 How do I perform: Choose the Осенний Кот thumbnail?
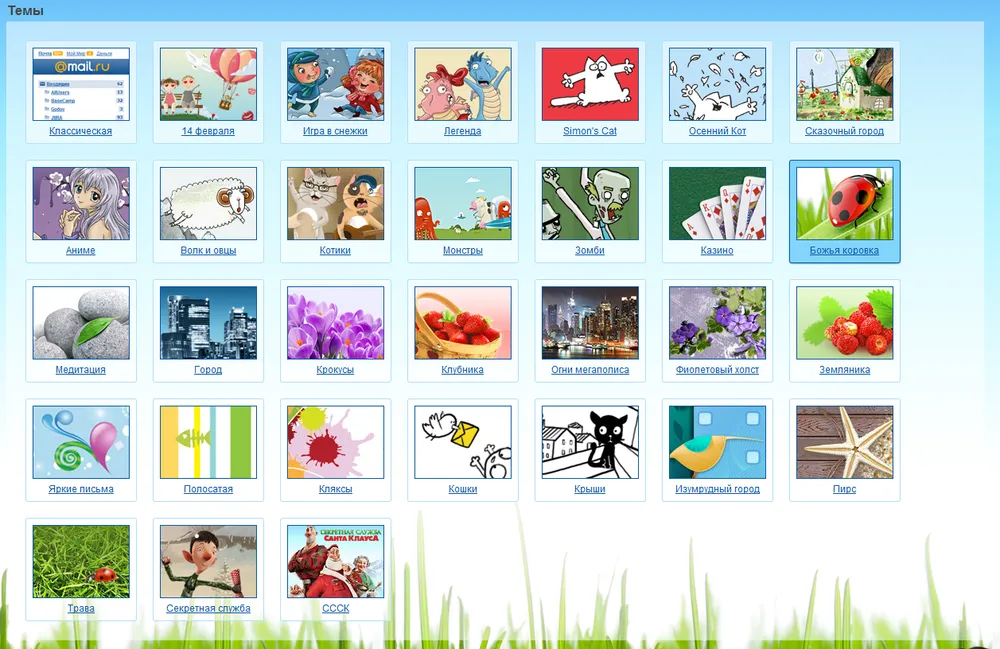(x=717, y=84)
